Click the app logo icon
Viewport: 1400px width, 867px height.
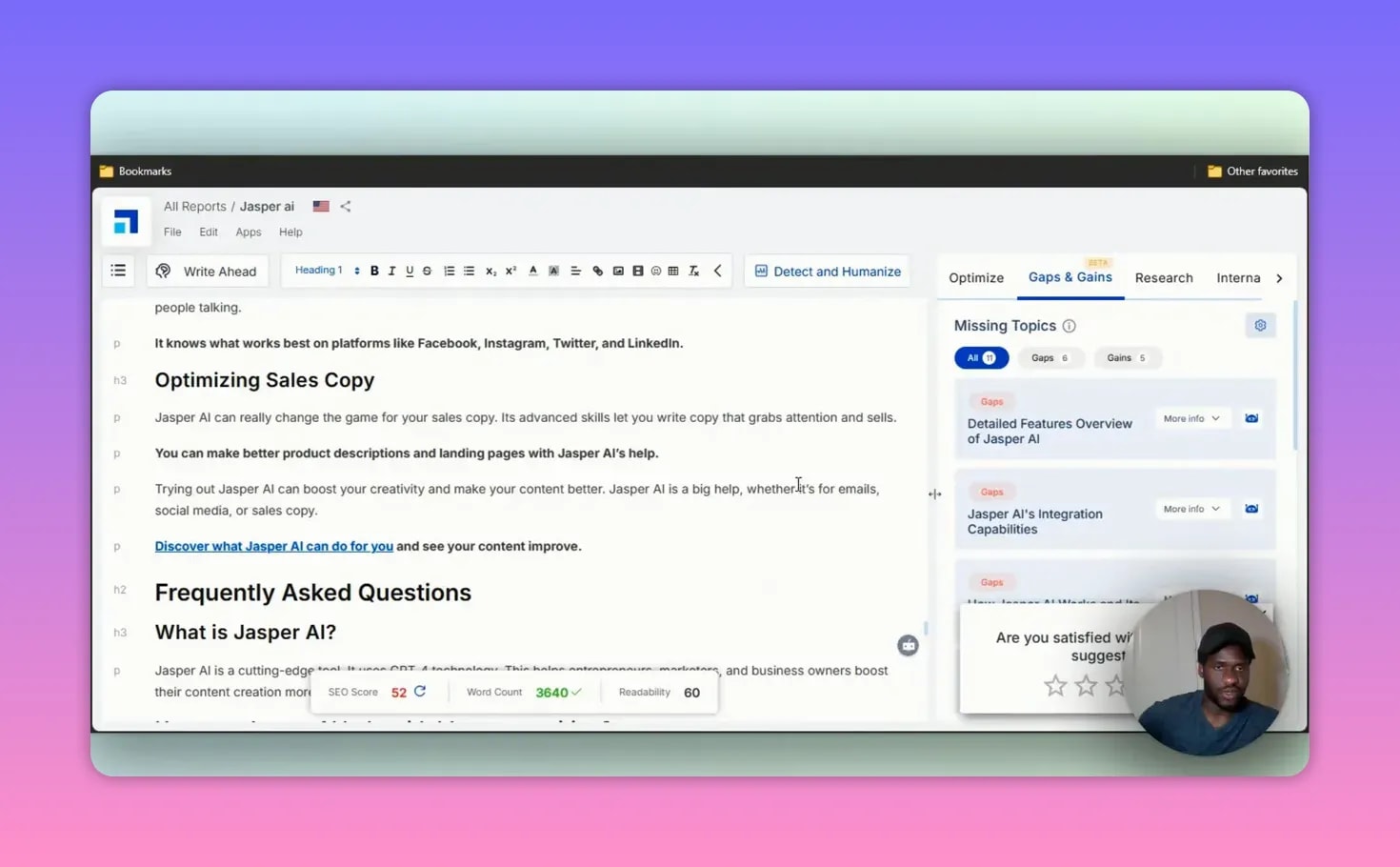[126, 222]
